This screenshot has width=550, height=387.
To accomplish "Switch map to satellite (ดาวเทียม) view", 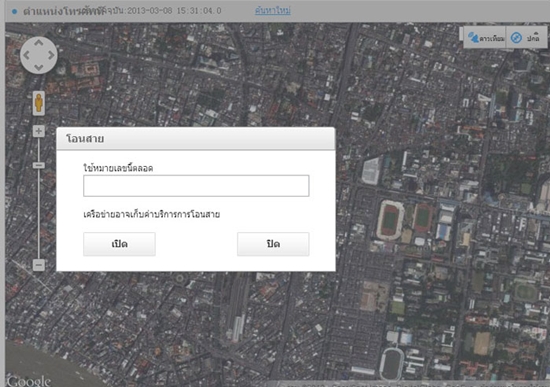I will pos(485,38).
